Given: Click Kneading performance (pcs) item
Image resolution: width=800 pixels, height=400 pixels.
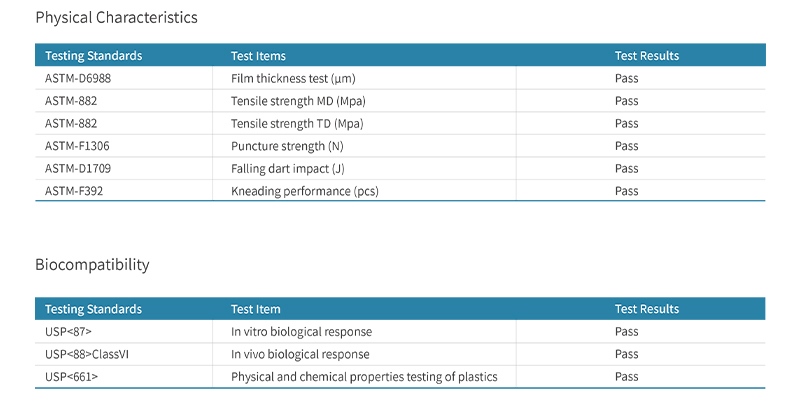Looking at the screenshot, I should (305, 191).
